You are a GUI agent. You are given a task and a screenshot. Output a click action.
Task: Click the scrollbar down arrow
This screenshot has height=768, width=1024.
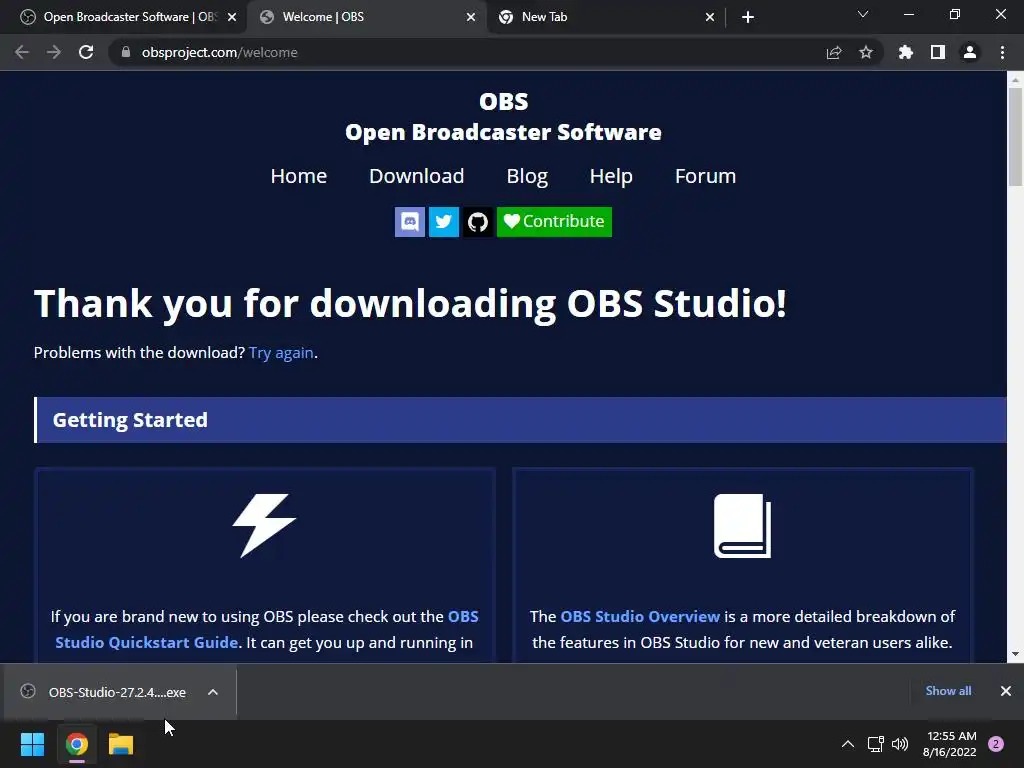[x=1015, y=654]
